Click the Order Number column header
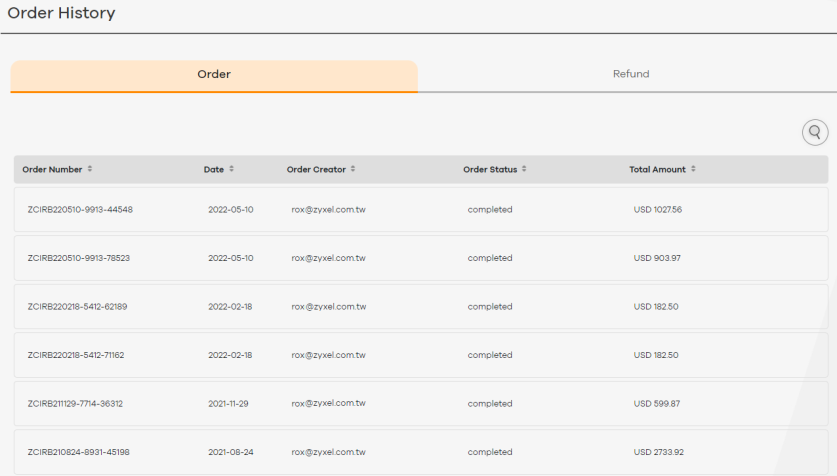Screen dimensions: 837x476 52,169
